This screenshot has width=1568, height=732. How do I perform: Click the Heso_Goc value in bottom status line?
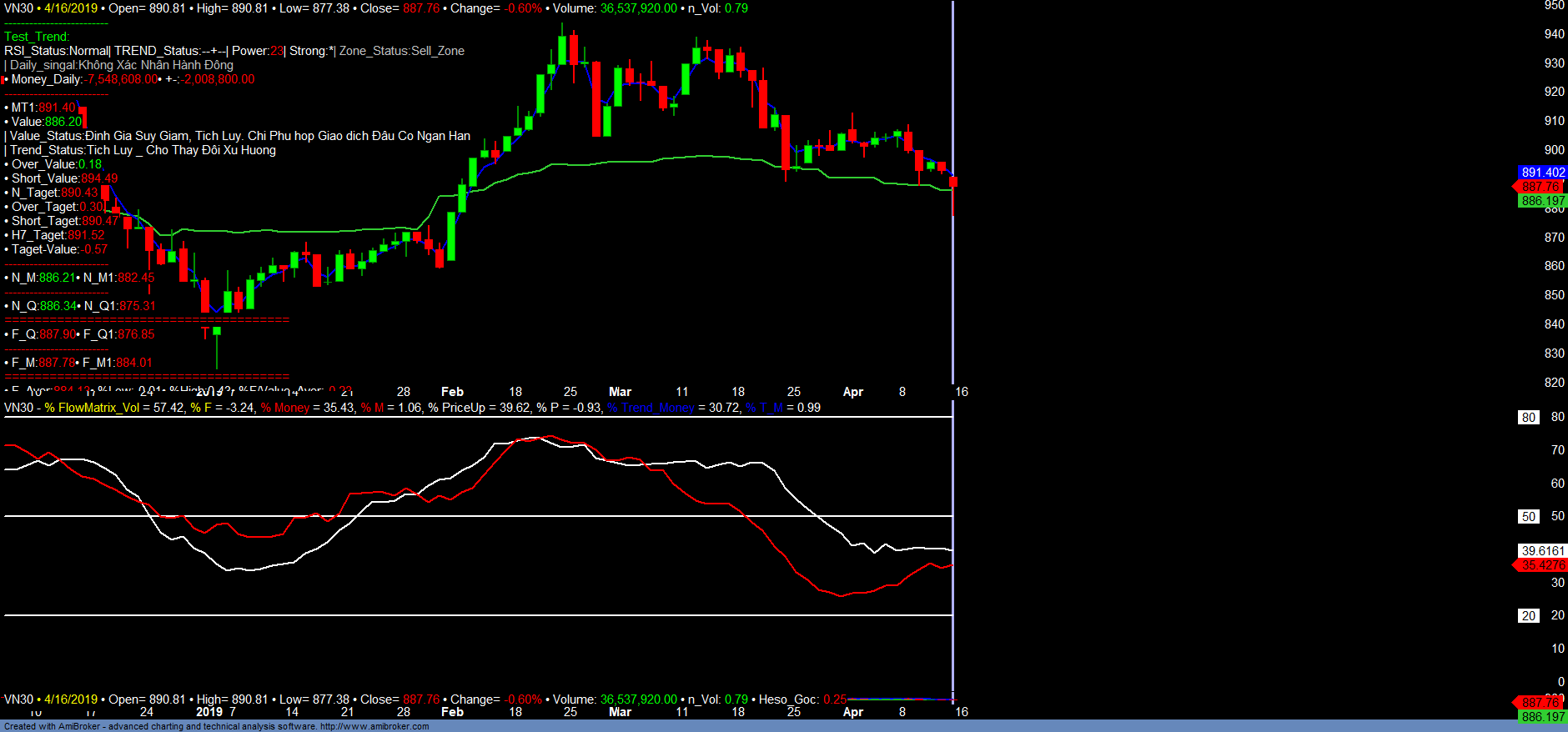[x=834, y=699]
